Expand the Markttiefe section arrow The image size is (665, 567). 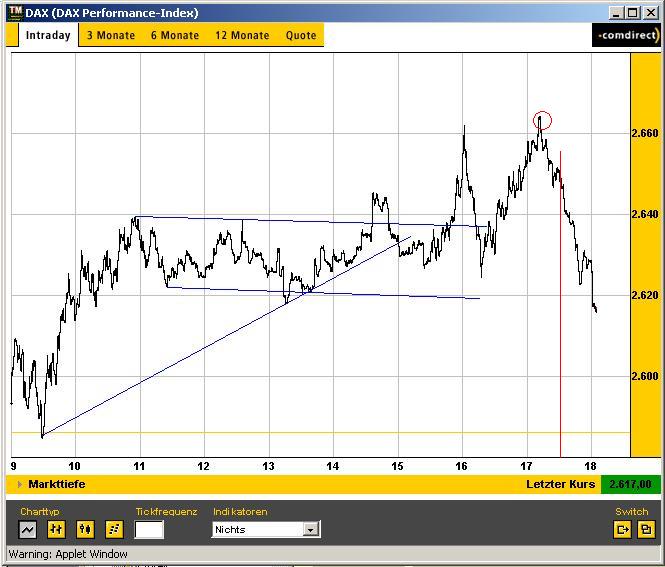tap(19, 484)
